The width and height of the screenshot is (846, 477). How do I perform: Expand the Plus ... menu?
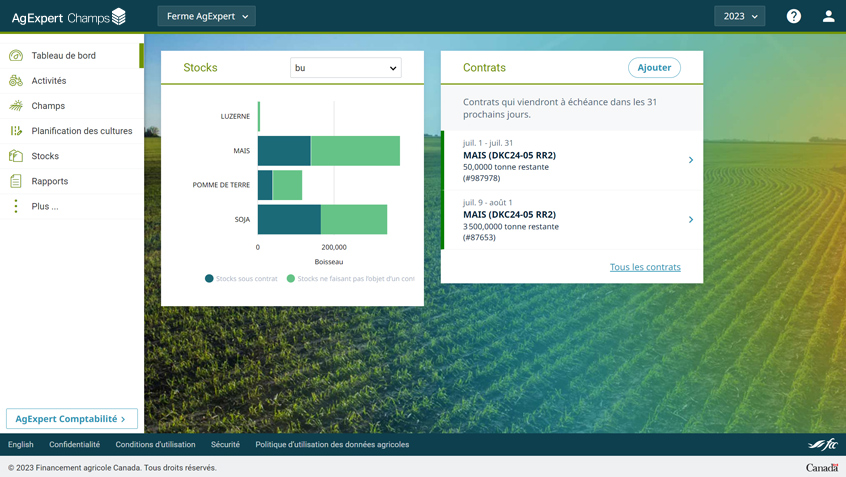71,206
